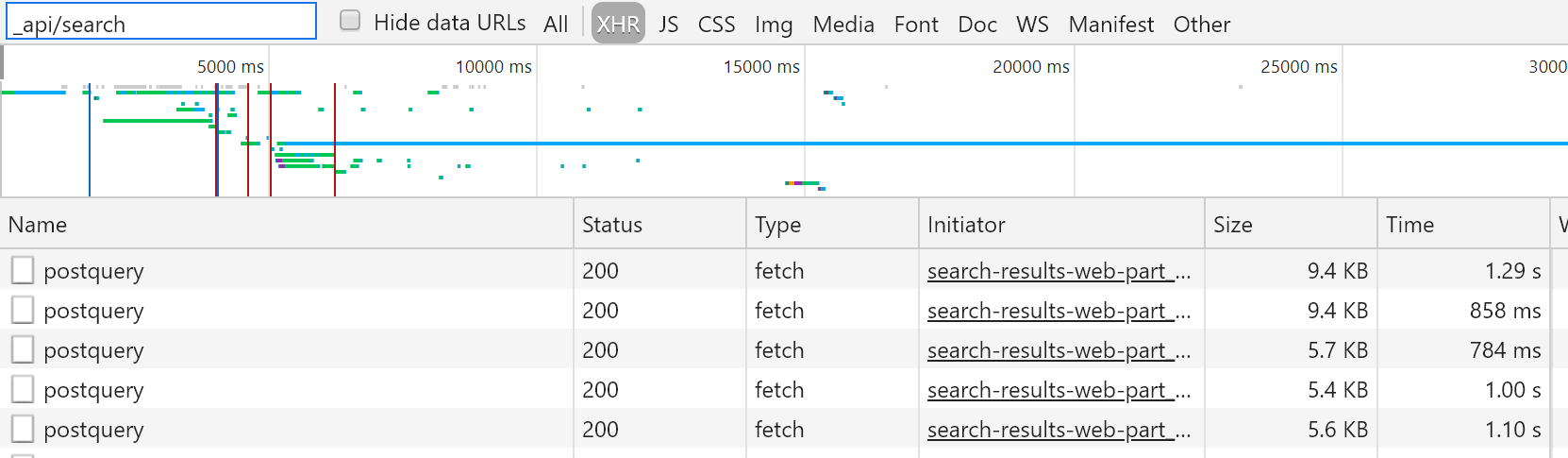Select the CSS filter type
This screenshot has height=458, width=1568.
coord(716,25)
